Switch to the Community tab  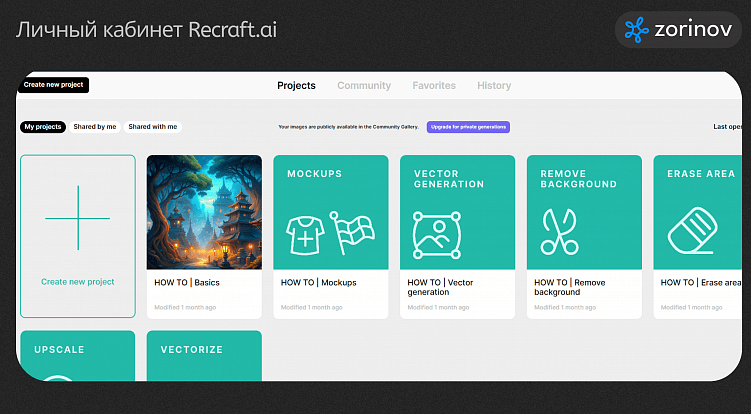coord(364,86)
